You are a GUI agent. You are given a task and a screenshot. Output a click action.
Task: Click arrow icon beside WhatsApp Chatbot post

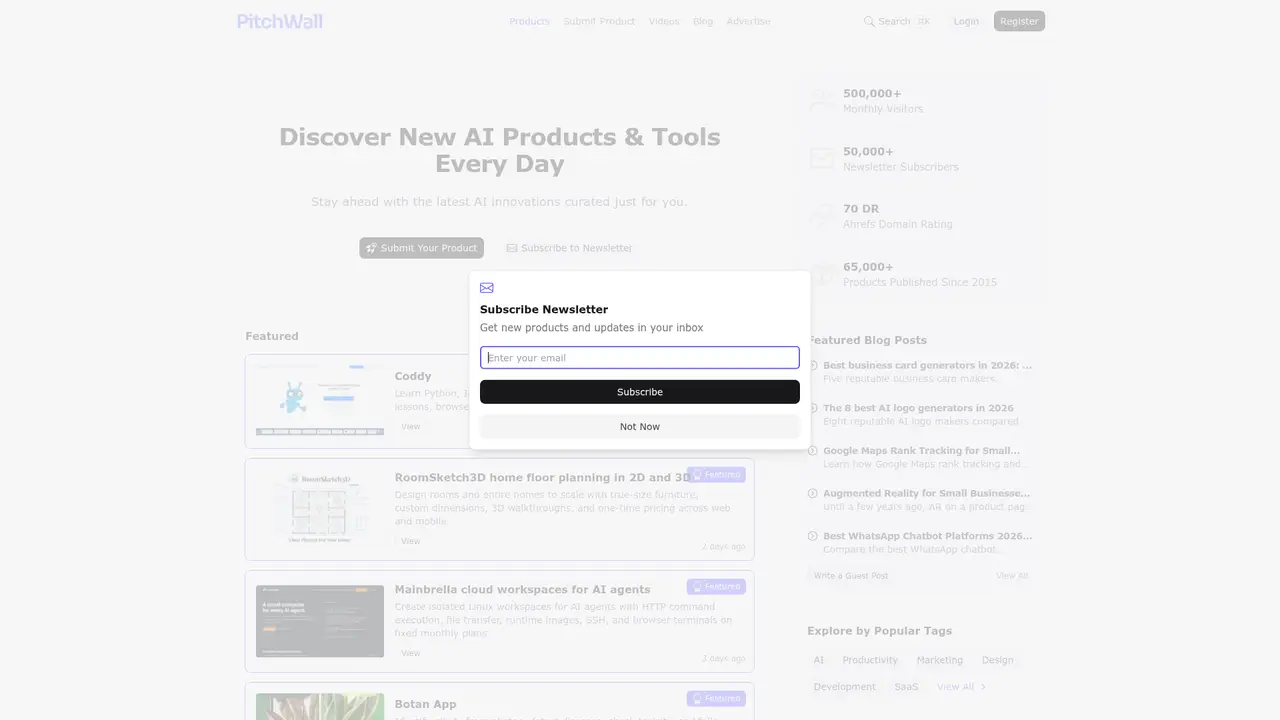(813, 536)
